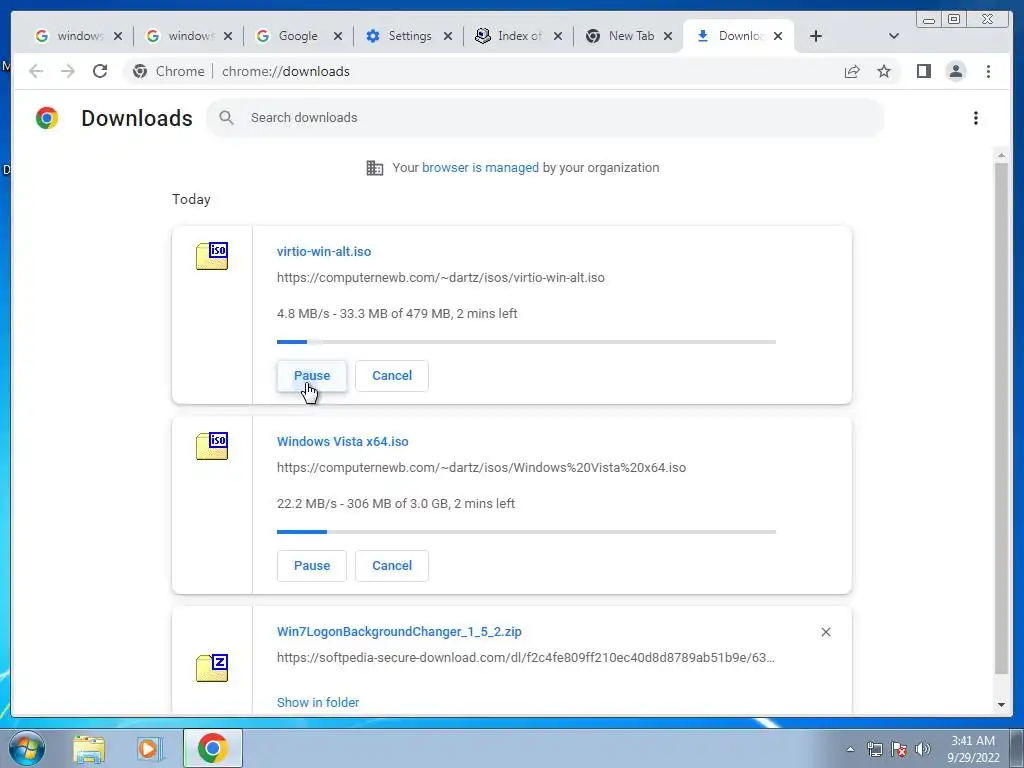Open the profile avatar icon
This screenshot has height=768, width=1024.
coord(955,71)
